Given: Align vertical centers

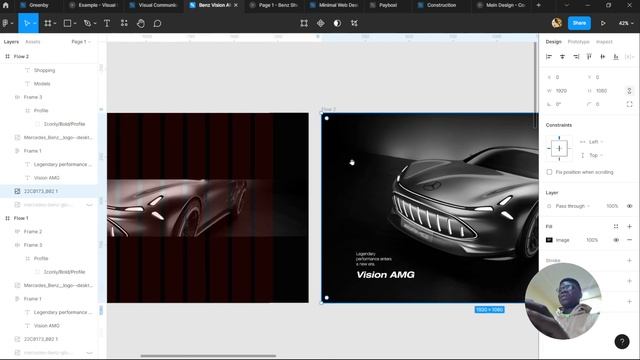Looking at the screenshot, I should tap(602, 57).
